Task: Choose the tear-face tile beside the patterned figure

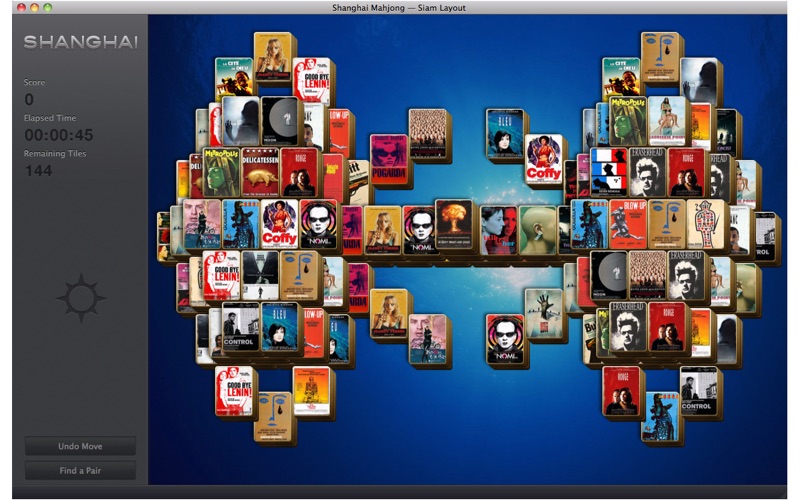Action: point(667,224)
